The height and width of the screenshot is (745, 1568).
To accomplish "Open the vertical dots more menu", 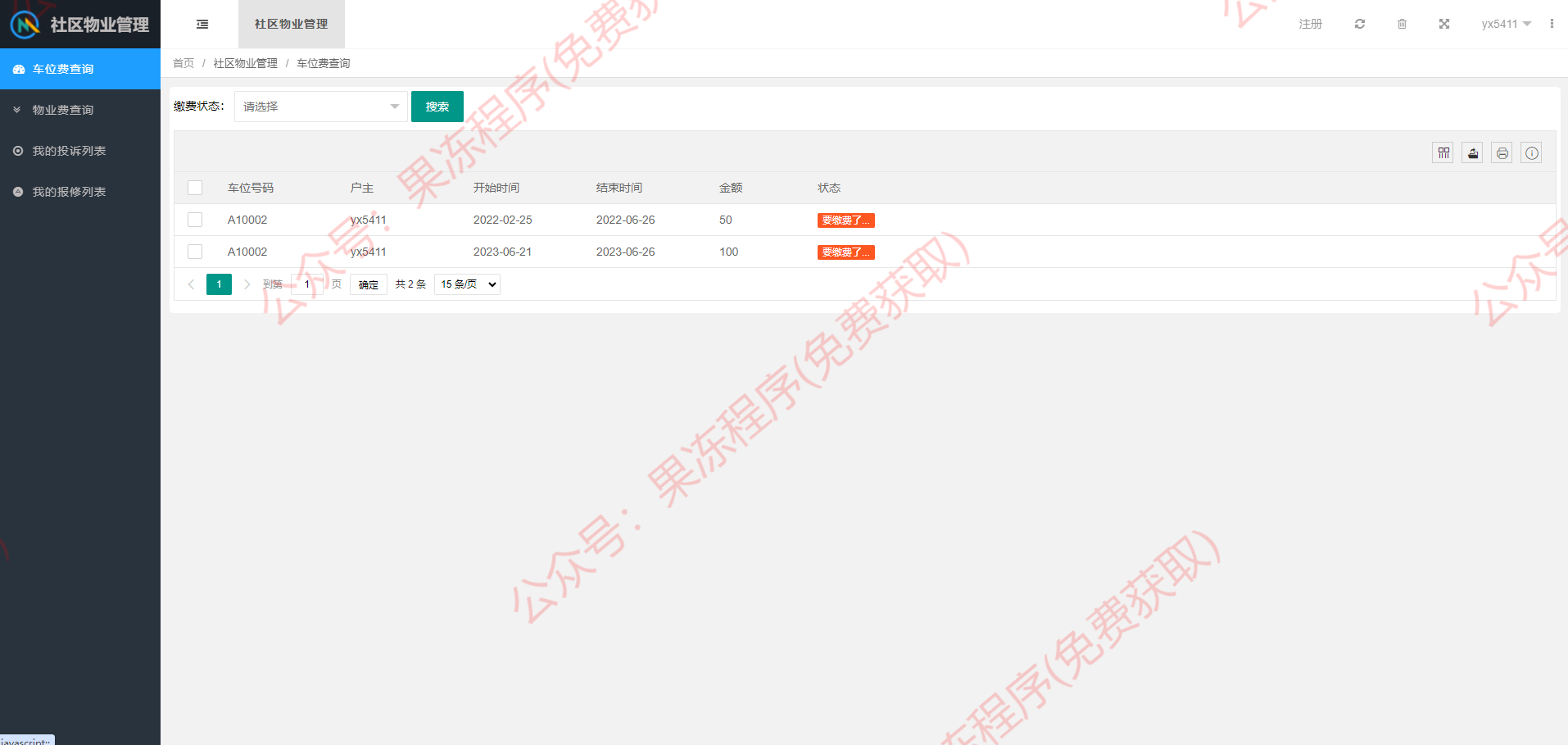I will tap(1552, 24).
